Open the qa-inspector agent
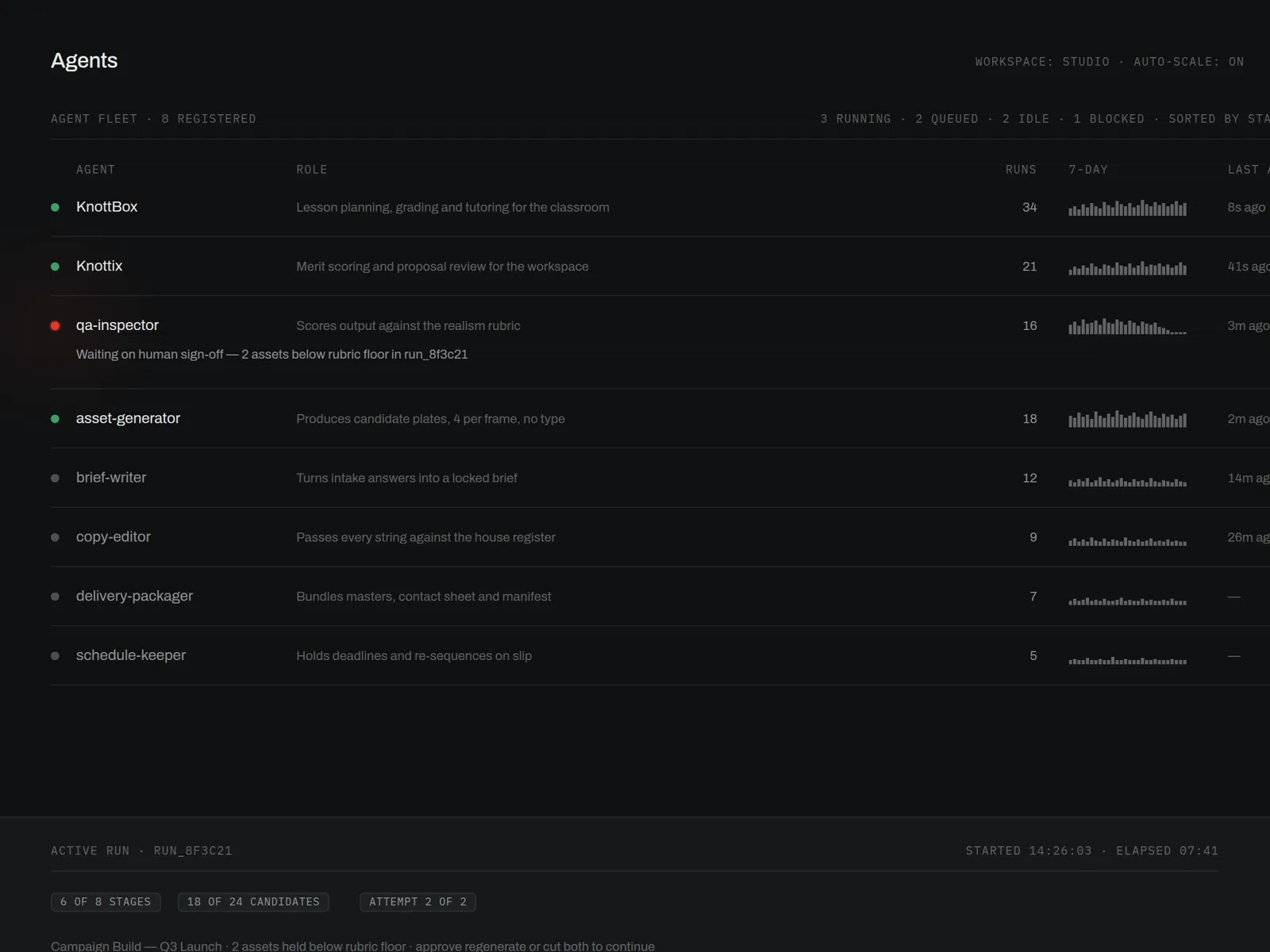1270x952 pixels. (117, 325)
